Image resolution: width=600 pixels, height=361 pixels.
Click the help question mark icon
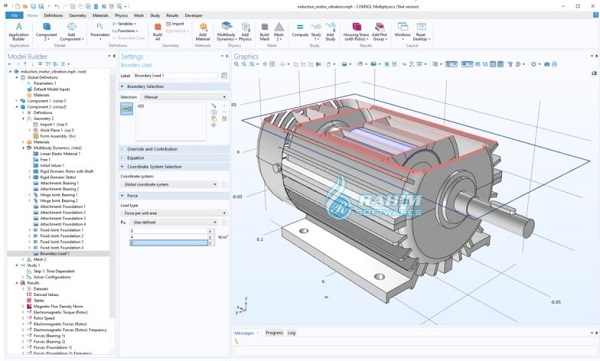(x=595, y=15)
